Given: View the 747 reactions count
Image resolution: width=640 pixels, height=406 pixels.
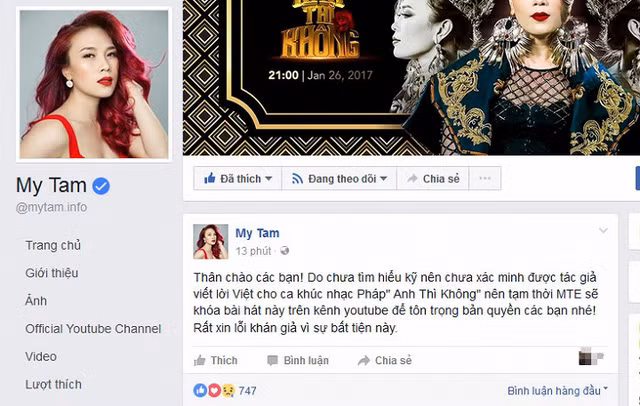Looking at the screenshot, I should click(247, 391).
